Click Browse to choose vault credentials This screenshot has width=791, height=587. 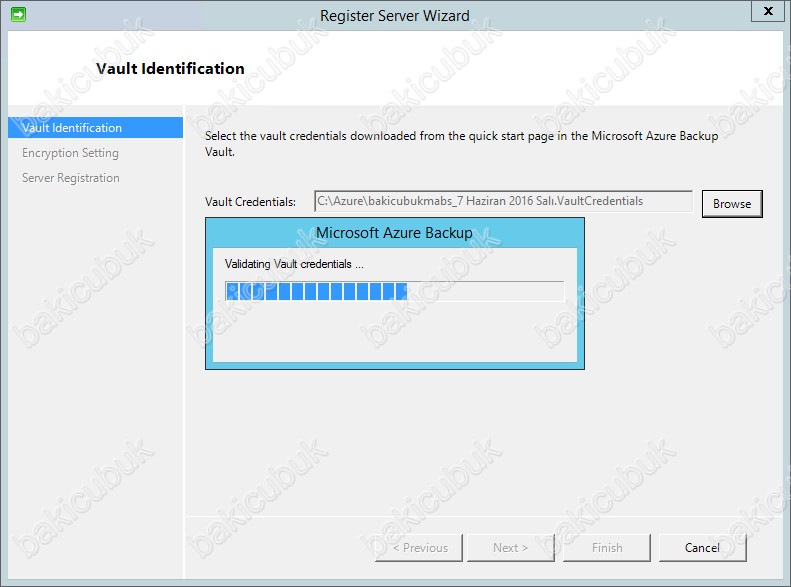coord(732,204)
